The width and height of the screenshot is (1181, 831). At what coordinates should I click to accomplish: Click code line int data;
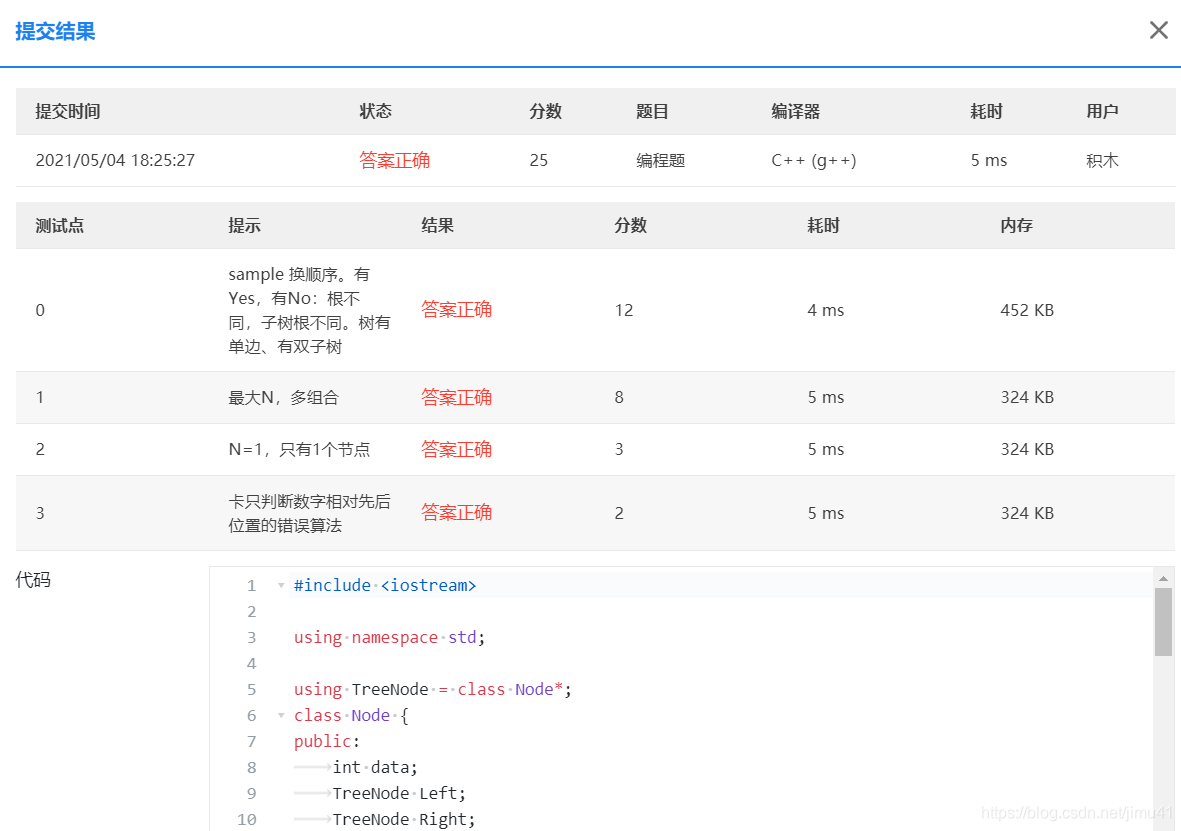(375, 767)
